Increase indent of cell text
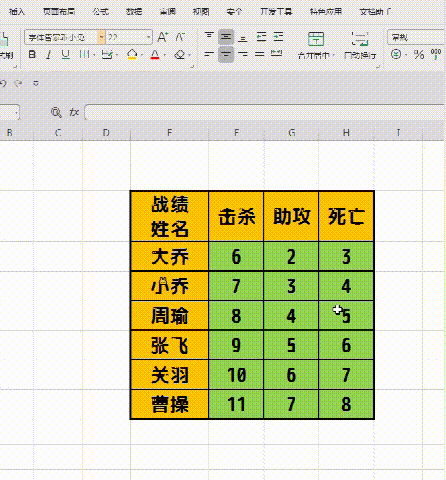446x480 pixels. pos(278,37)
